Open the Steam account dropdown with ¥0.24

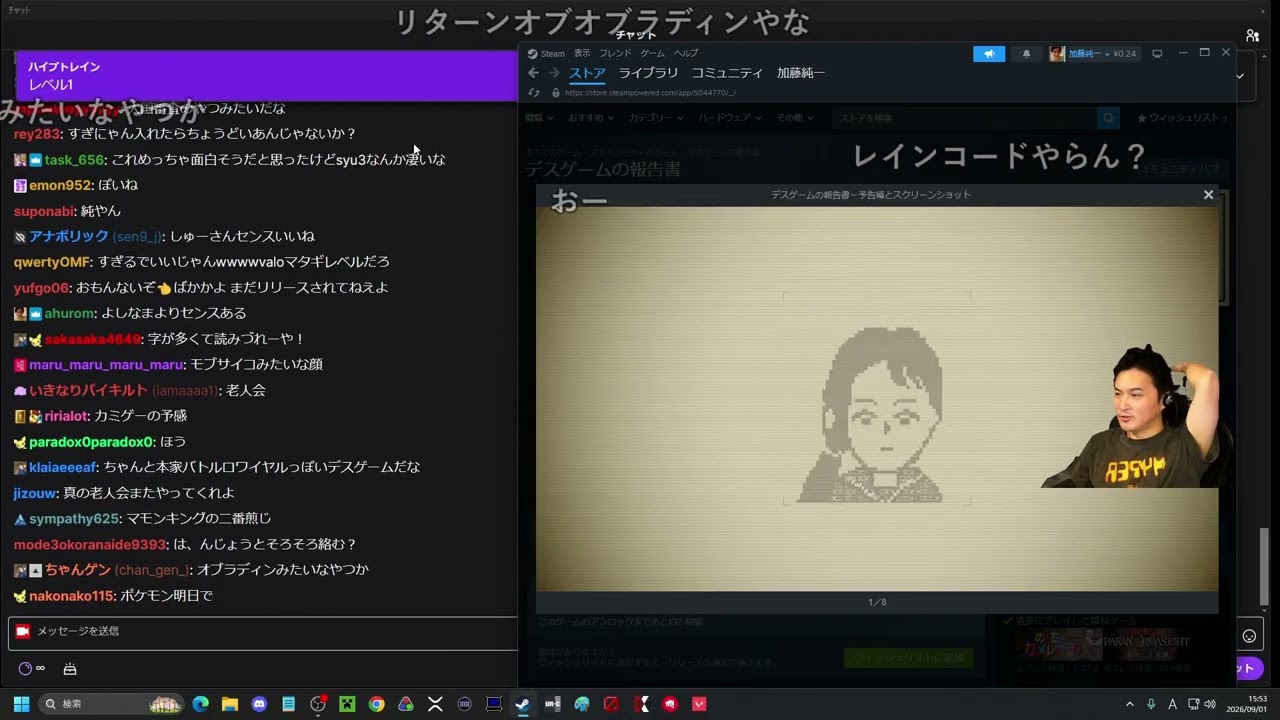coord(1093,54)
